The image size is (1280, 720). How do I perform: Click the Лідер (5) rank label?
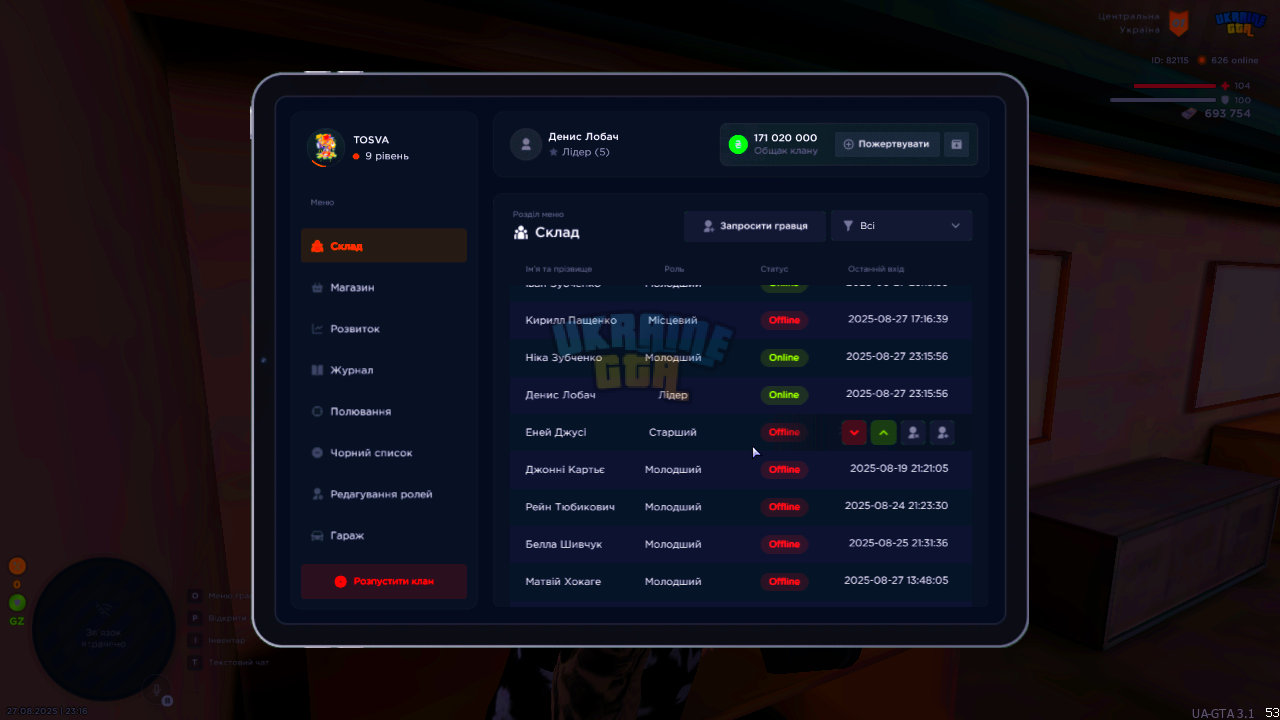[x=585, y=152]
